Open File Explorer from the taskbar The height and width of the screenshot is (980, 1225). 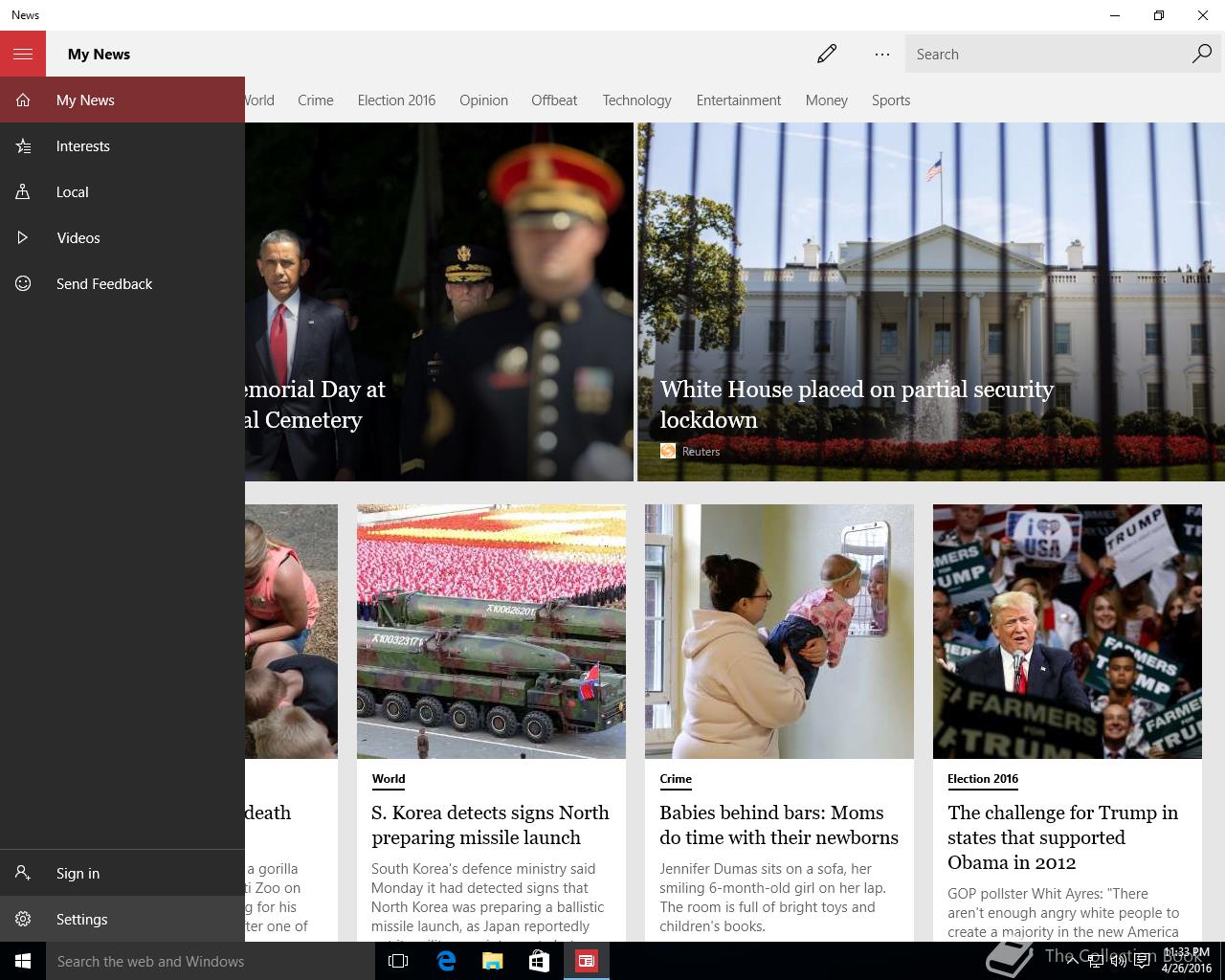493,961
